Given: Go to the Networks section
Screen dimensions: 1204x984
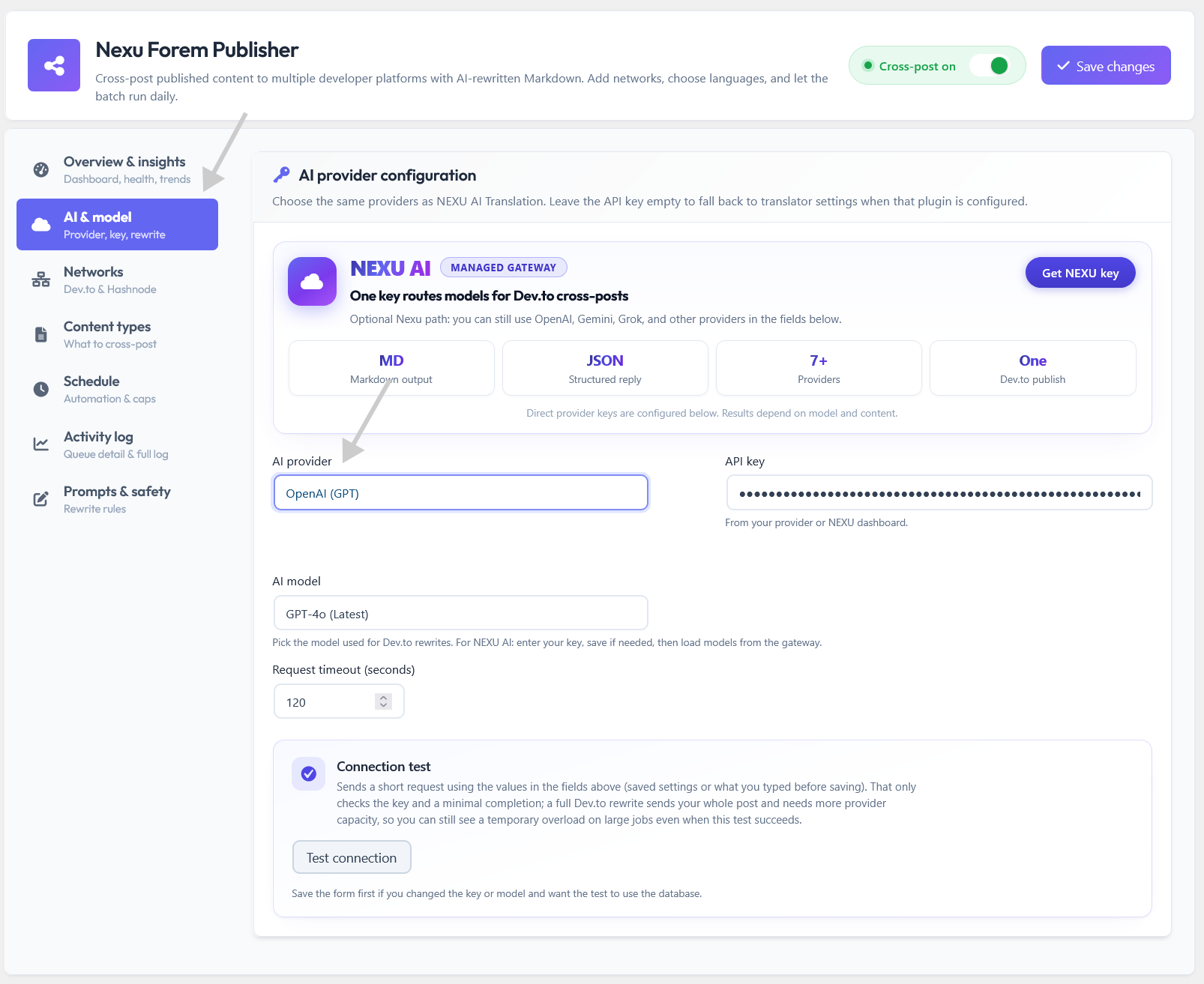Looking at the screenshot, I should 118,280.
